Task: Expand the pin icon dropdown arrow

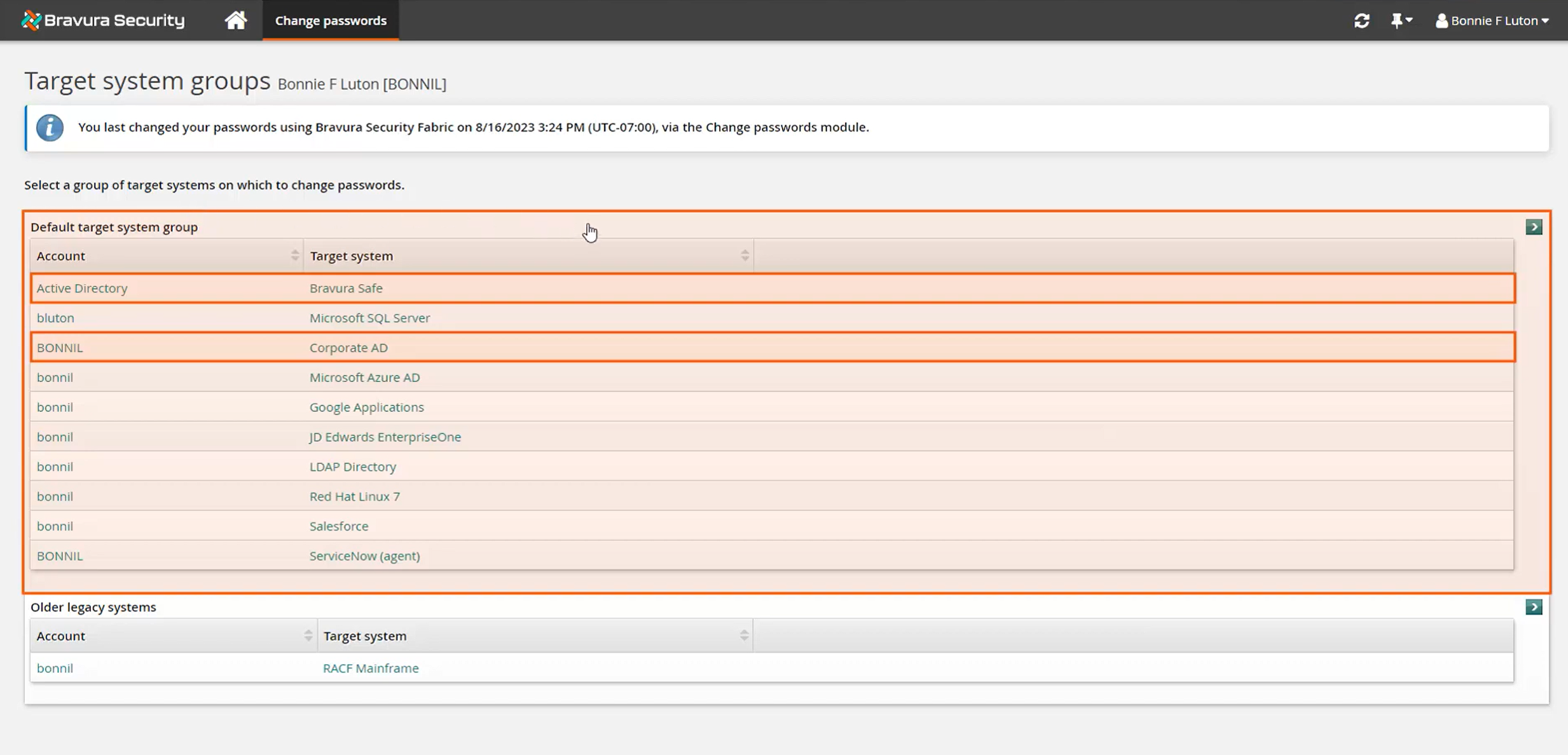Action: point(1410,20)
